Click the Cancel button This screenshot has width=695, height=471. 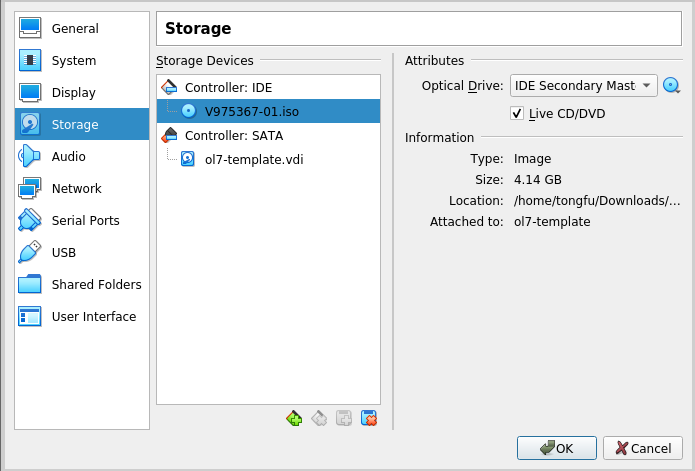[x=643, y=448]
